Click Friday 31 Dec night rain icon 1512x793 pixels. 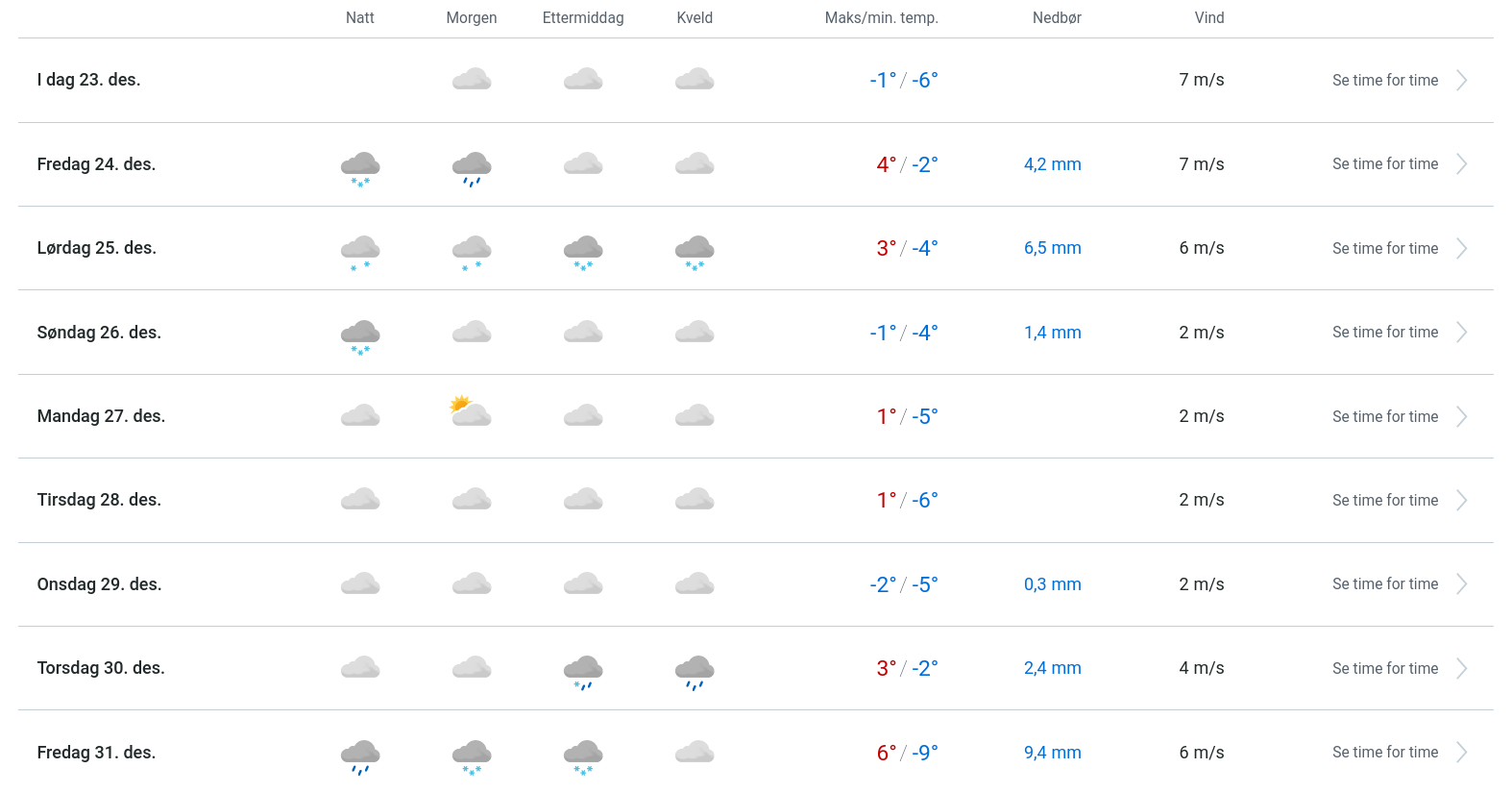coord(360,756)
